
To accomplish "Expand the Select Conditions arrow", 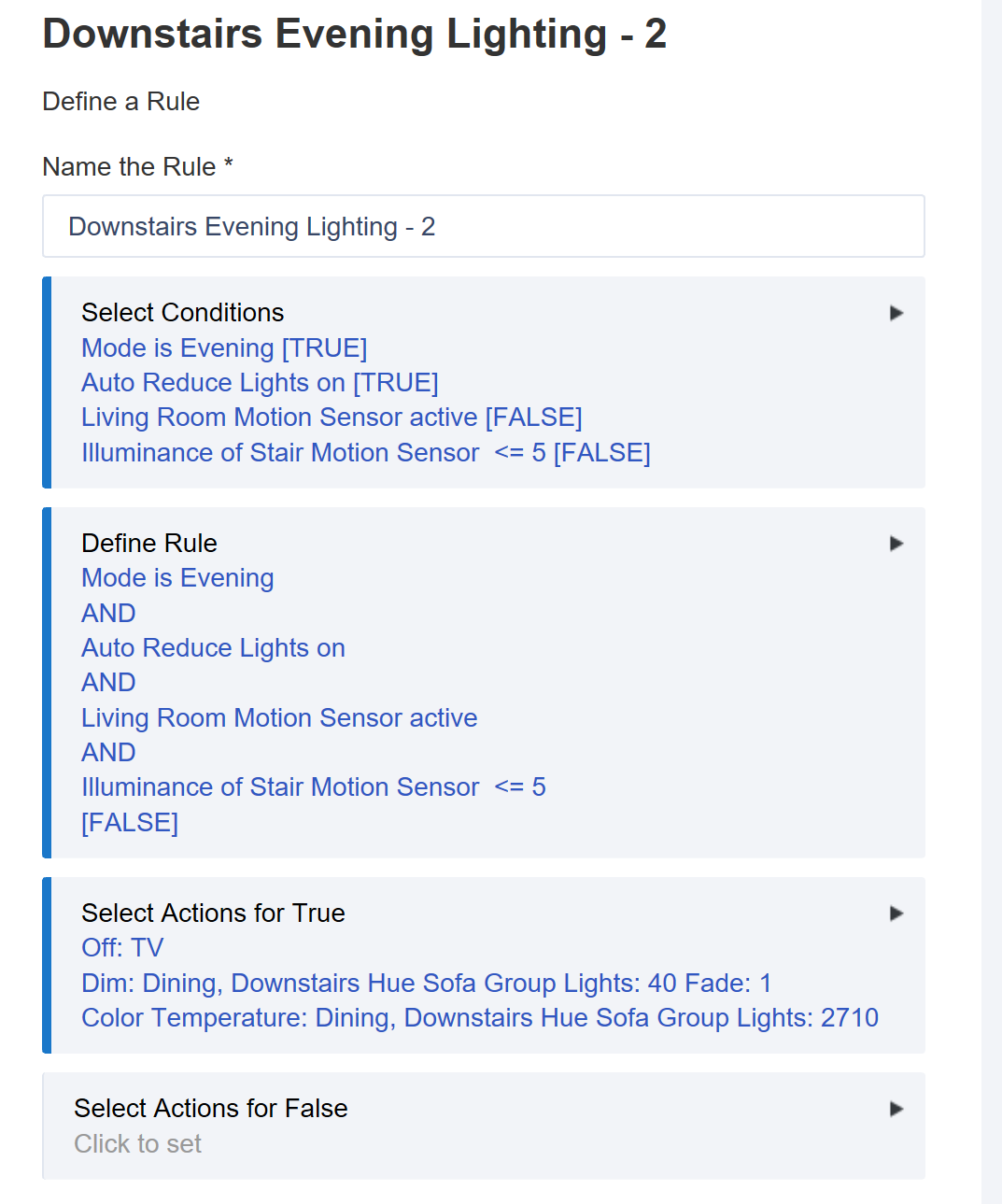I will [x=896, y=313].
